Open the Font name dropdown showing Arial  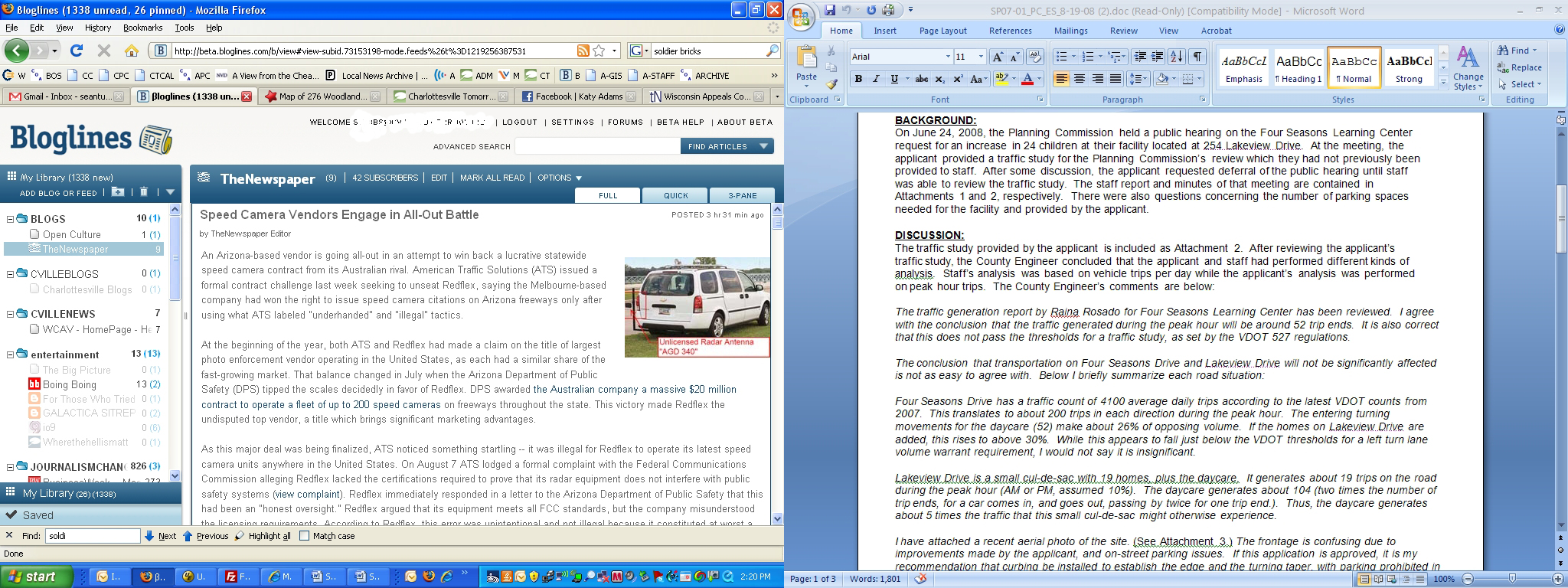pos(947,57)
